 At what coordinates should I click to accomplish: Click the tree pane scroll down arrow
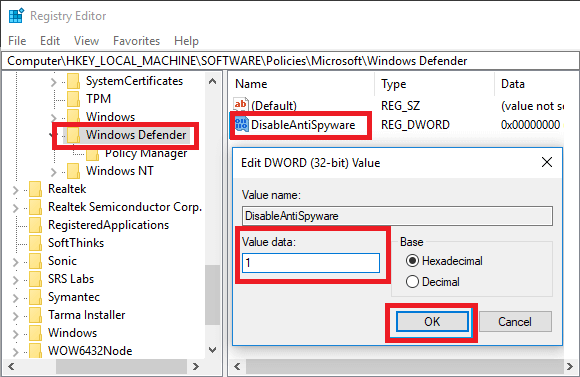(212, 350)
